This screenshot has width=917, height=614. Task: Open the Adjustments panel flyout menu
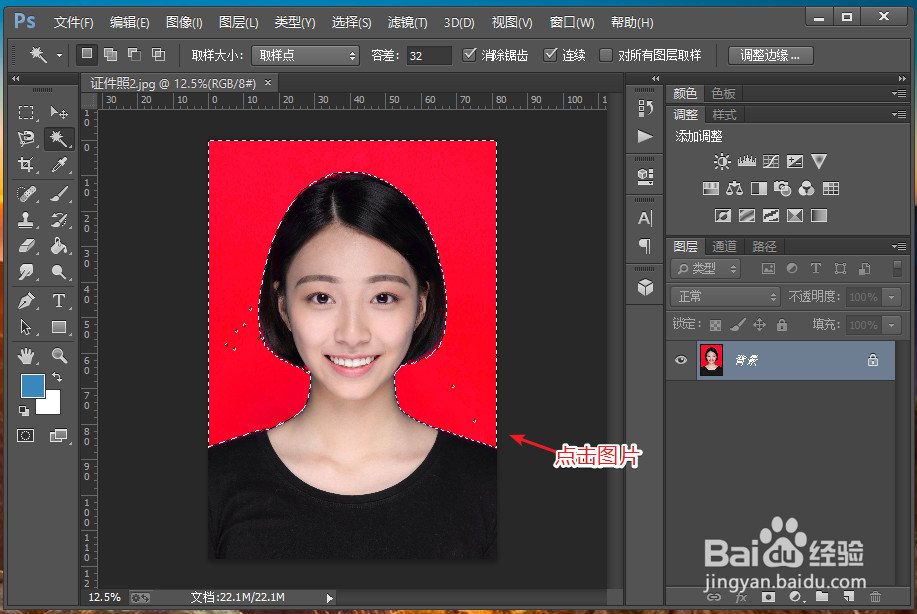[x=899, y=115]
